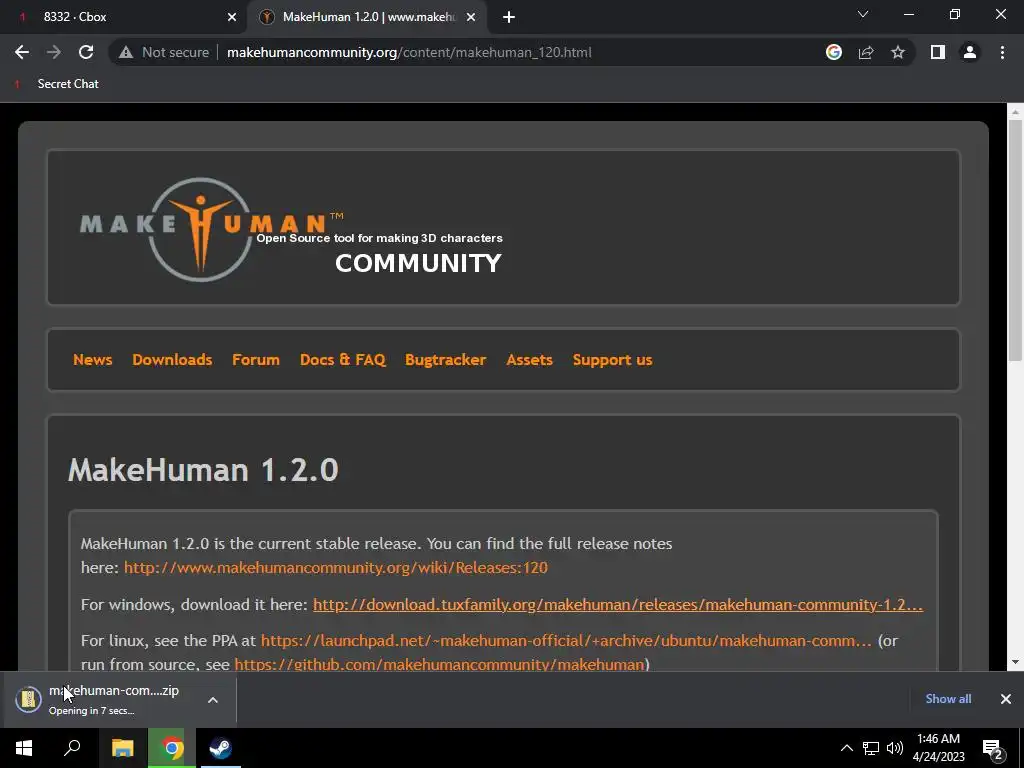
Task: Open the GitHub makehuman source link
Action: [x=440, y=664]
